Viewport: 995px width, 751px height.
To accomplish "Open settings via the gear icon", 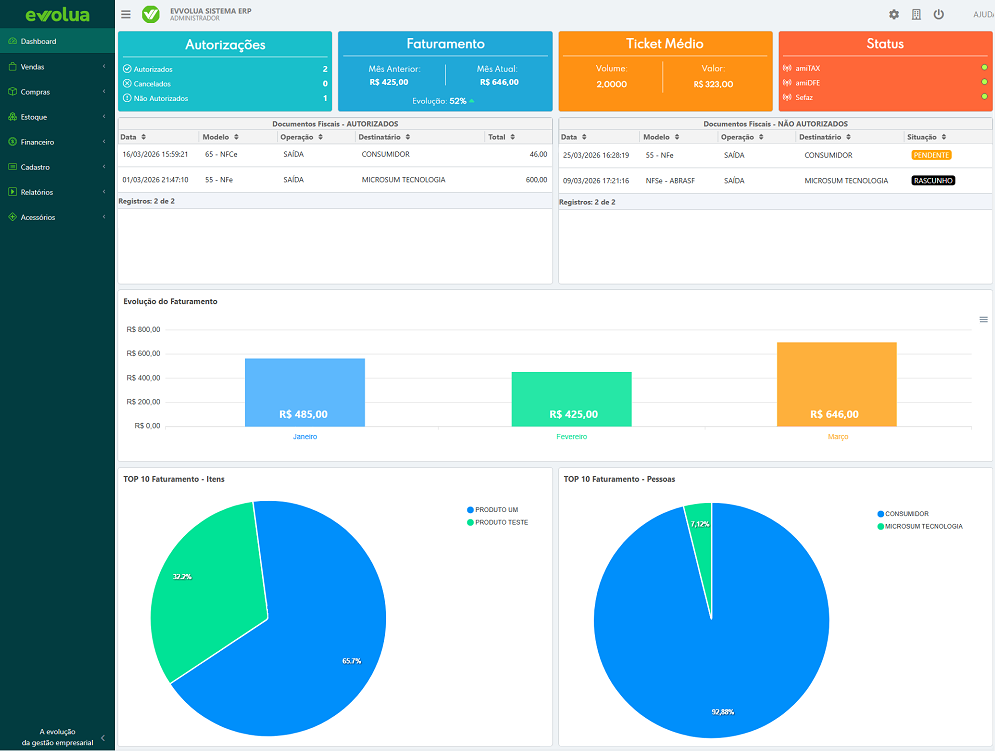I will point(894,15).
